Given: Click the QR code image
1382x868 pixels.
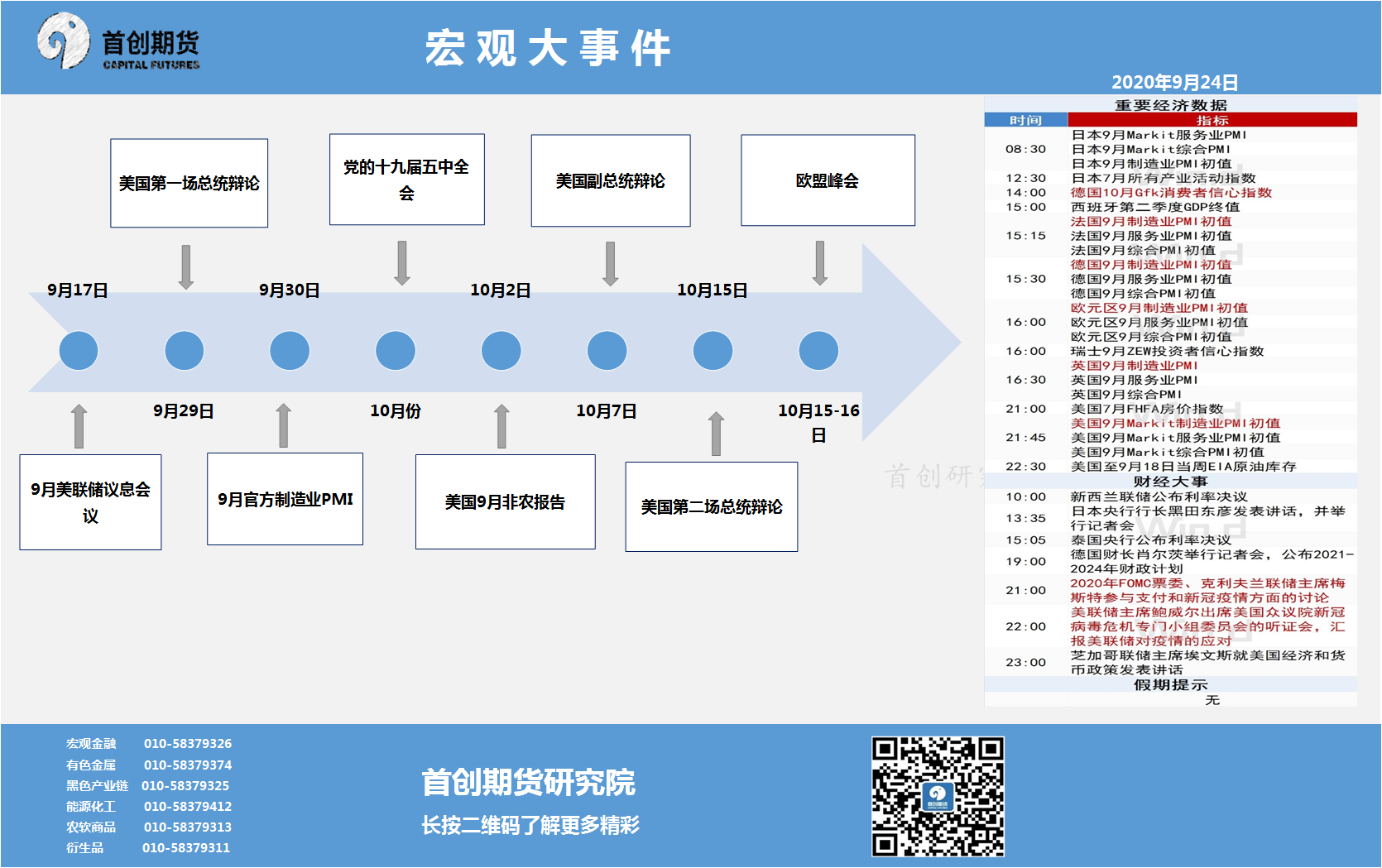Looking at the screenshot, I should [938, 796].
